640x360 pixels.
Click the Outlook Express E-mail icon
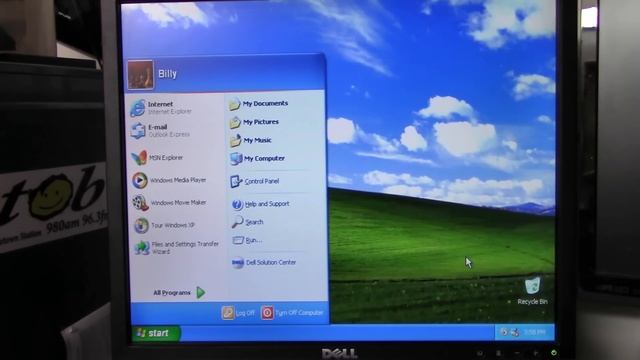(x=138, y=131)
